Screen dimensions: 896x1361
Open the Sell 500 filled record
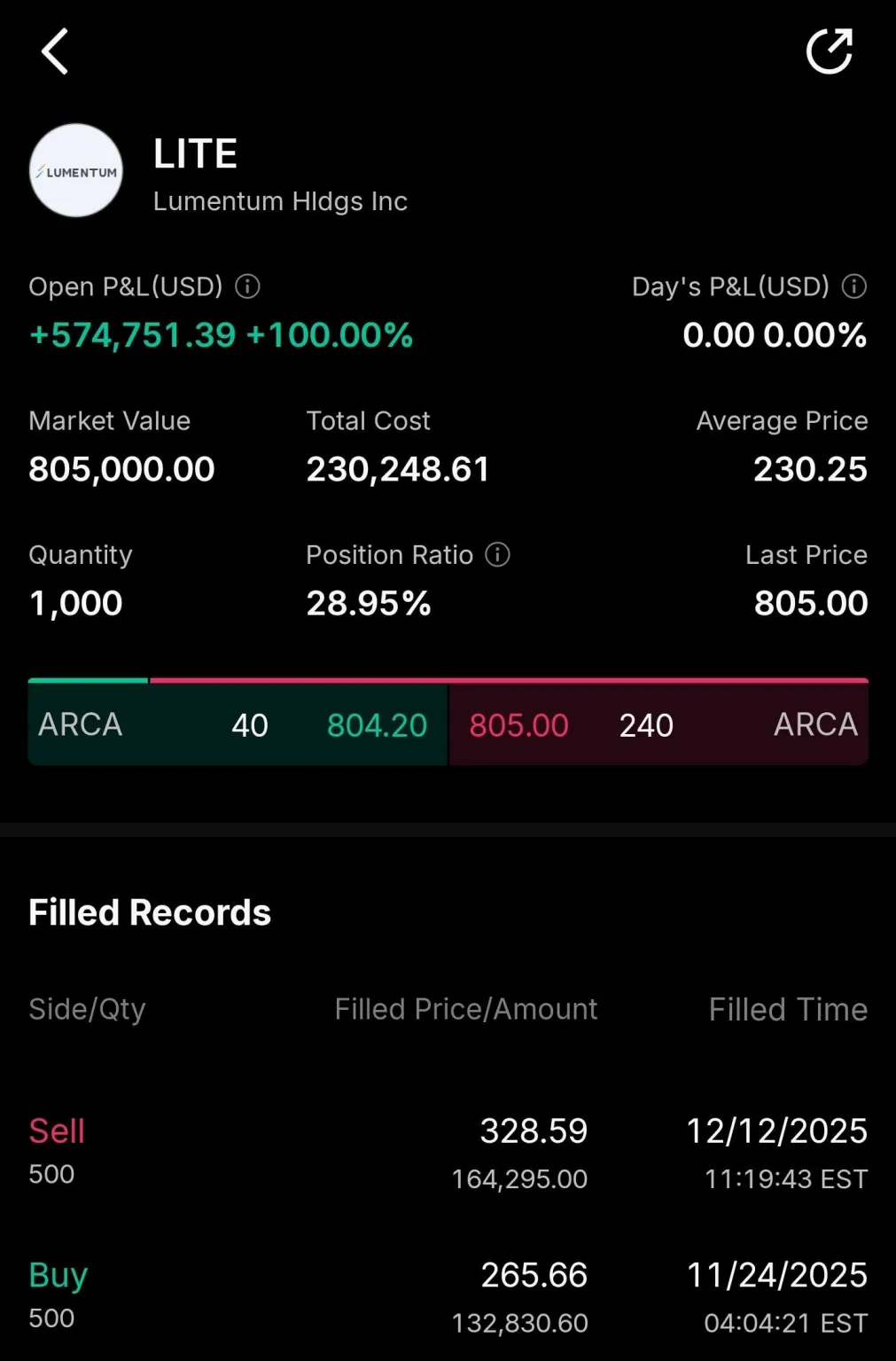(x=448, y=1153)
